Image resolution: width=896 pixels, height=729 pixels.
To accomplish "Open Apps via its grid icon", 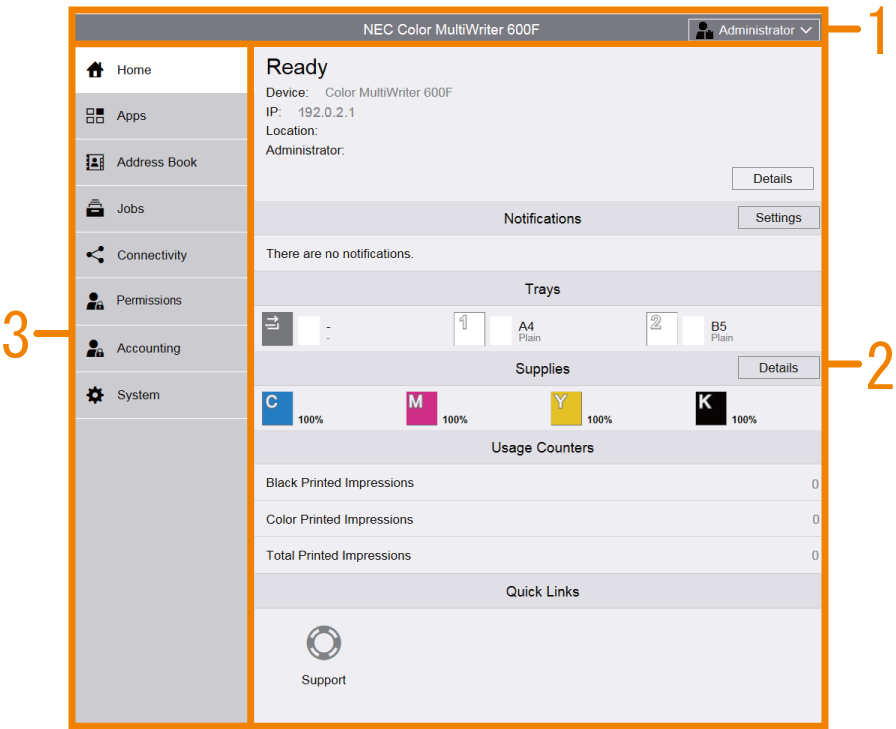I will click(x=95, y=116).
